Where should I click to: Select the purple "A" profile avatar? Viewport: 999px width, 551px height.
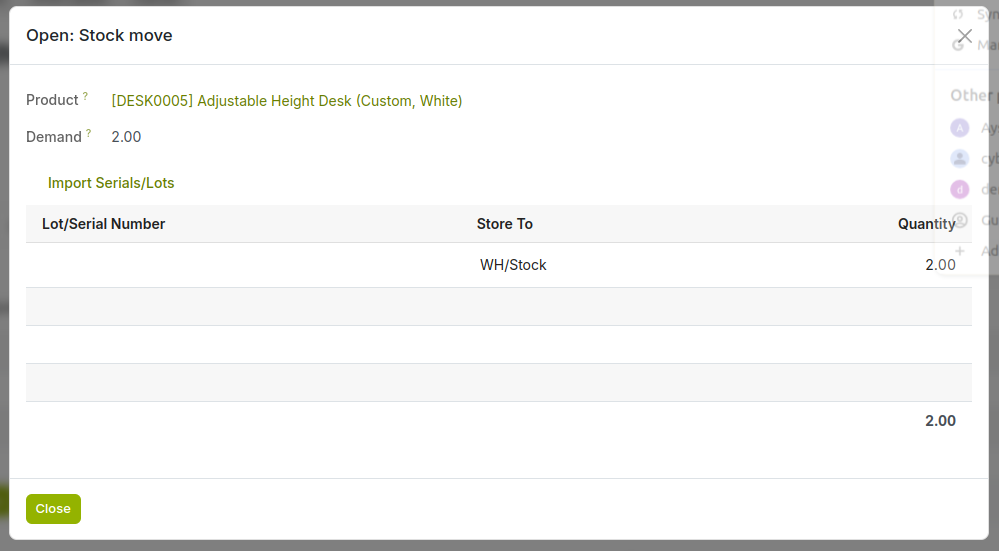coord(960,128)
